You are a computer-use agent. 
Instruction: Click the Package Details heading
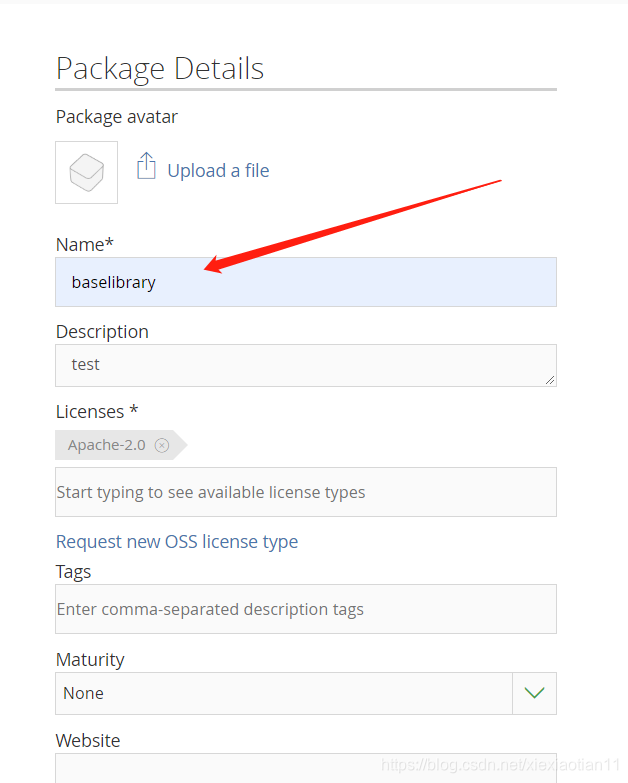[160, 69]
